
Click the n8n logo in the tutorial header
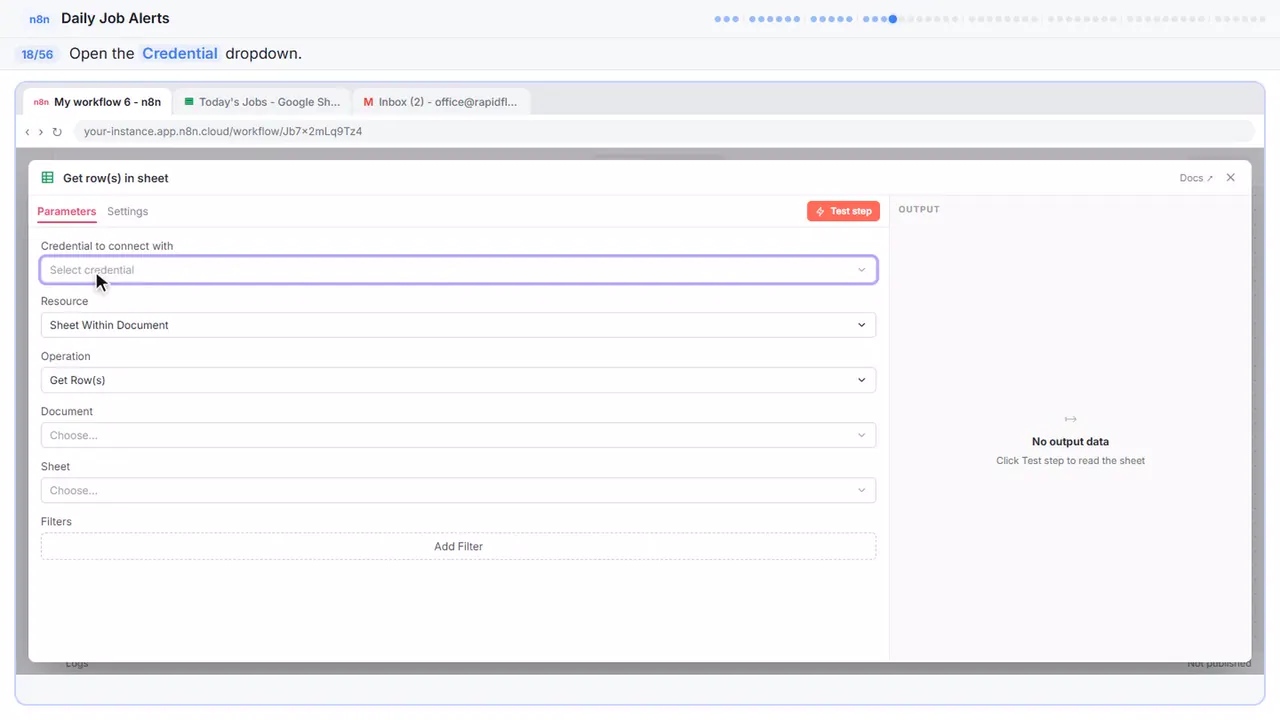click(x=40, y=19)
